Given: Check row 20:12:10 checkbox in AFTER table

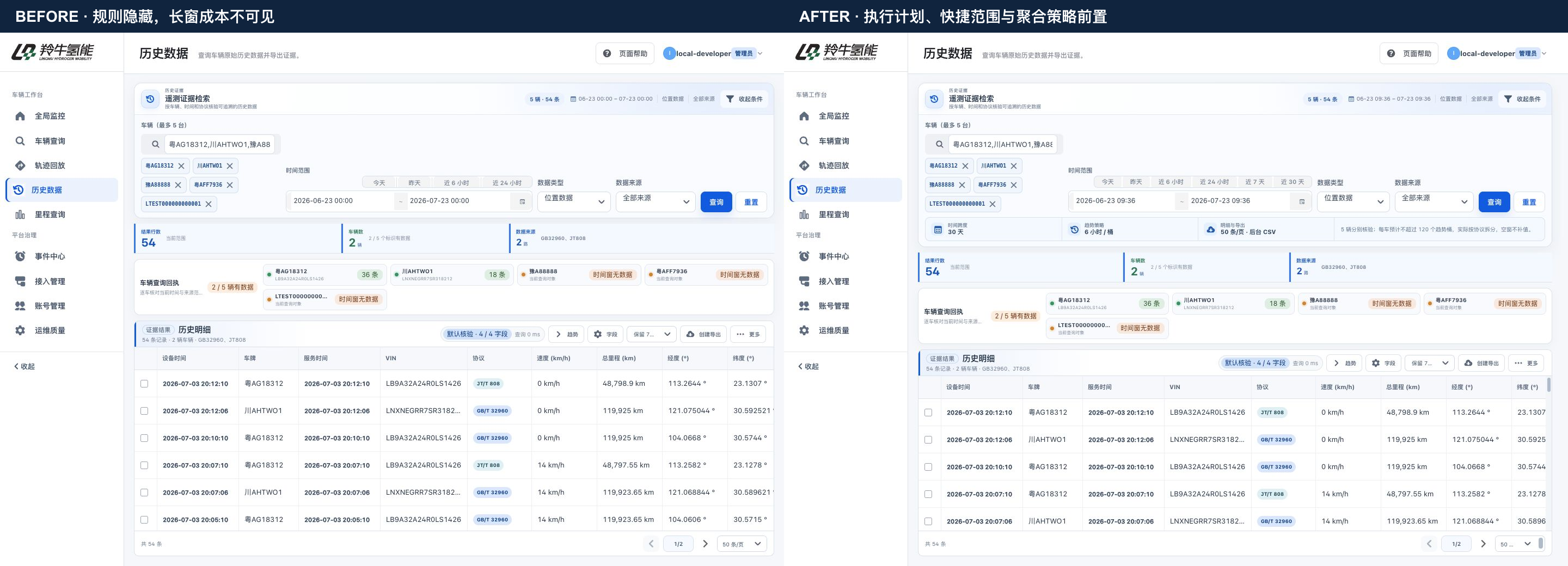Looking at the screenshot, I should 928,413.
